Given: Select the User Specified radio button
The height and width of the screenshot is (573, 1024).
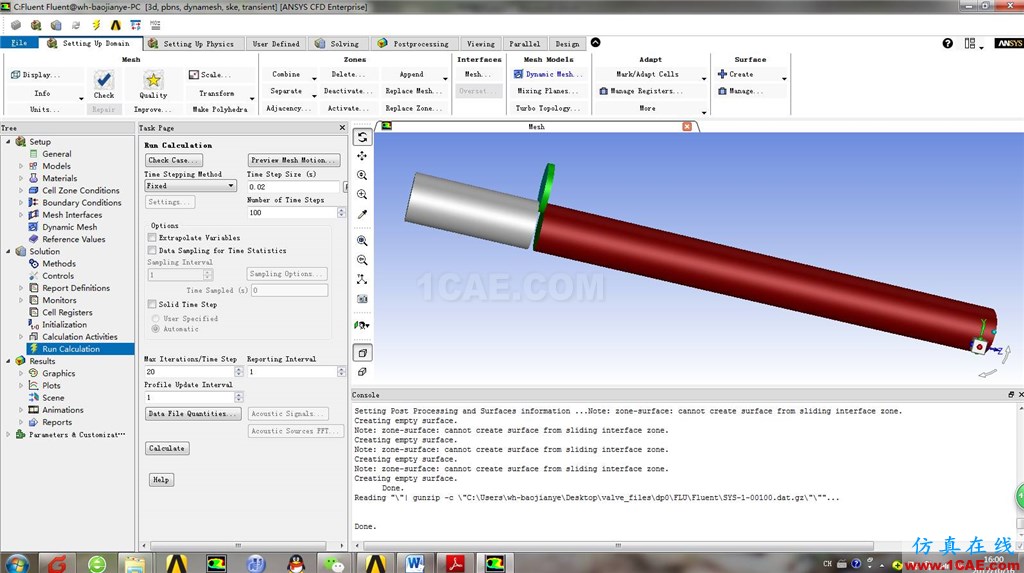Looking at the screenshot, I should point(155,318).
